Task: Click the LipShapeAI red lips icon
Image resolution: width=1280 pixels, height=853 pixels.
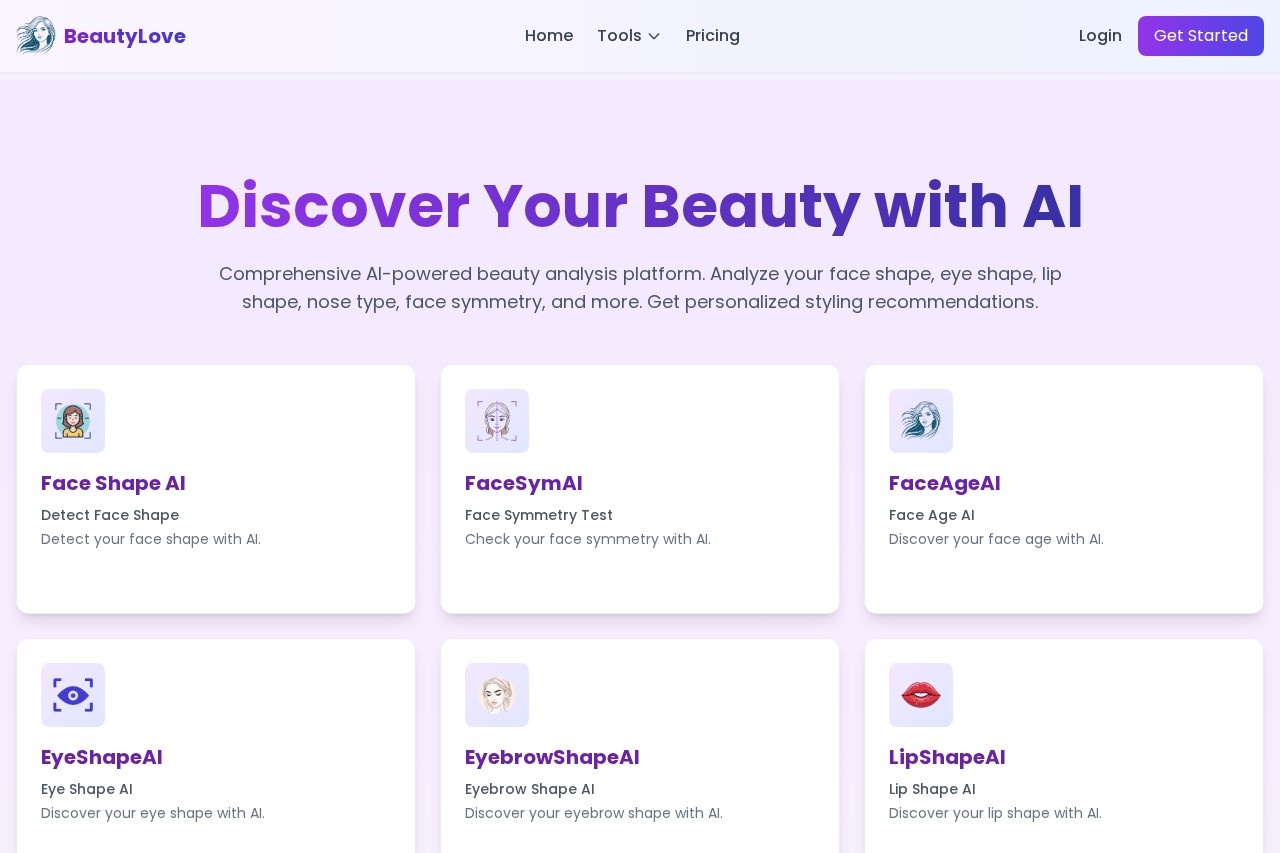Action: 921,695
